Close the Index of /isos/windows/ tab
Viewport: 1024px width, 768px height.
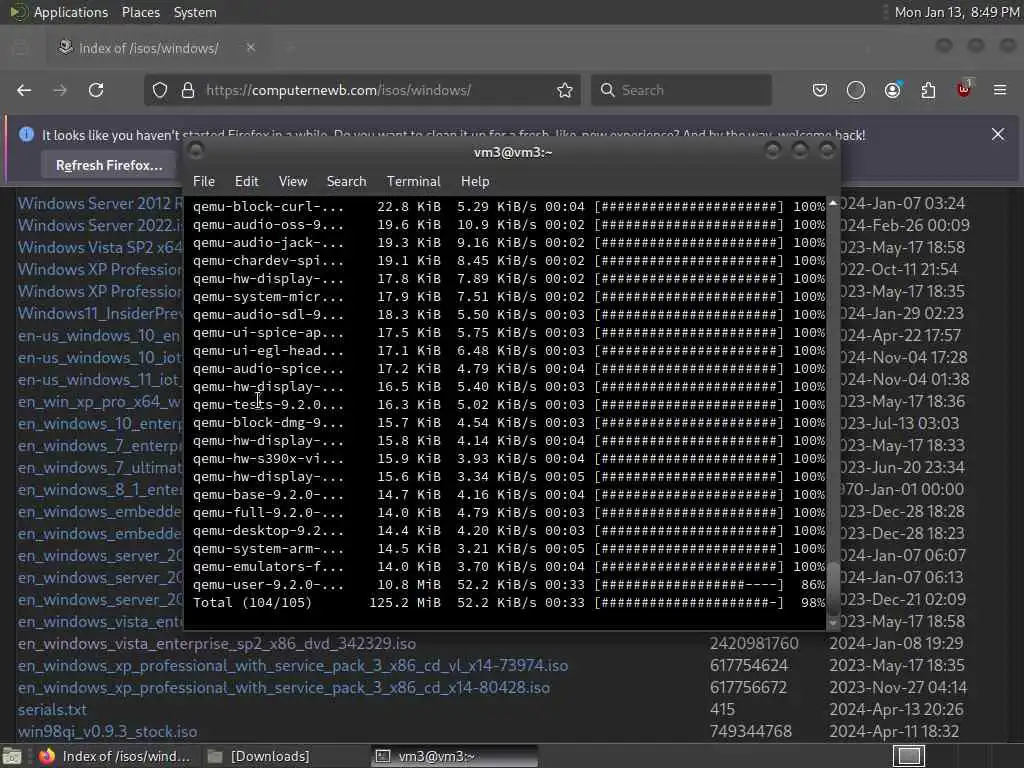[x=251, y=48]
